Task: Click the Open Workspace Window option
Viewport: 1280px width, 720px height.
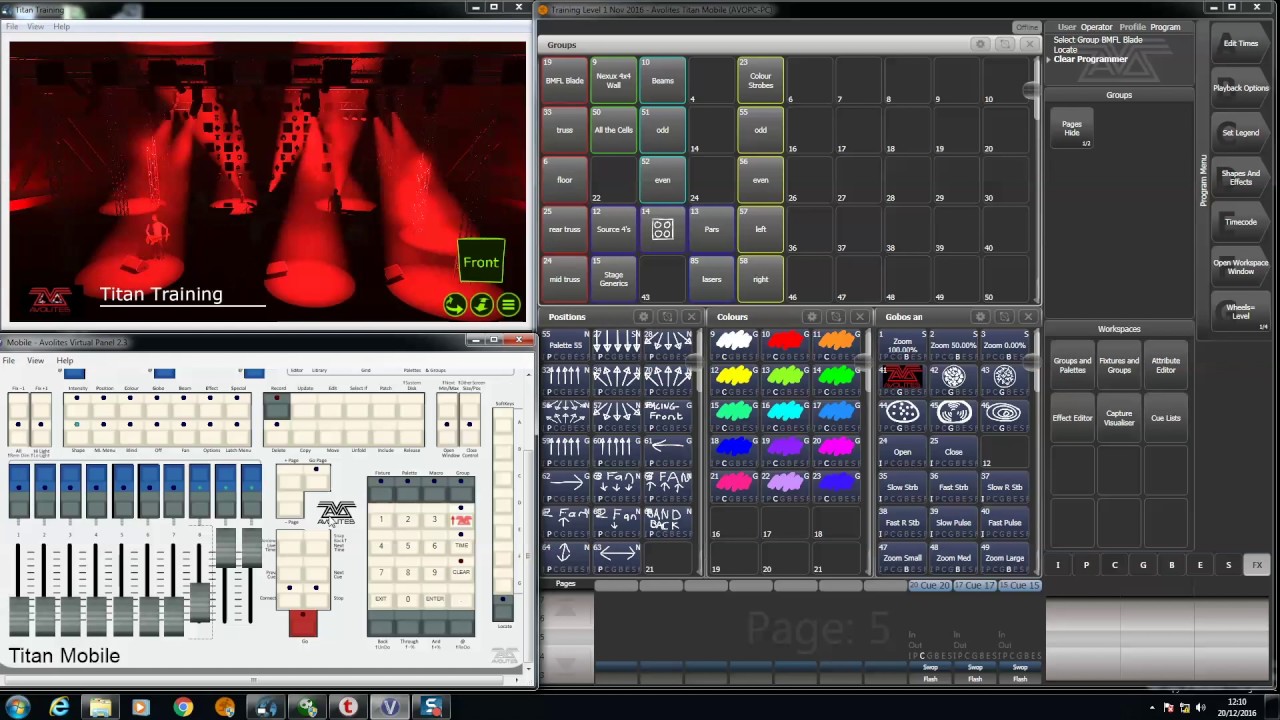Action: (x=1241, y=267)
